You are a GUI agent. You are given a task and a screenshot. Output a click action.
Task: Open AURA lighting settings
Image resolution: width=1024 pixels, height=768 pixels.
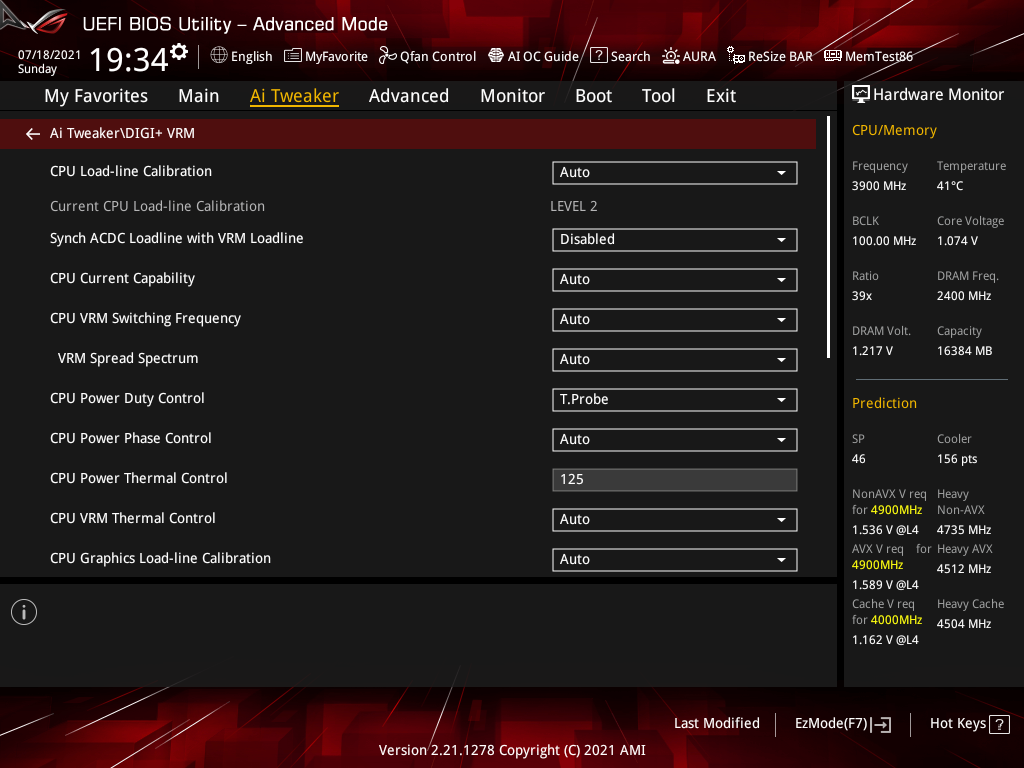pos(689,56)
